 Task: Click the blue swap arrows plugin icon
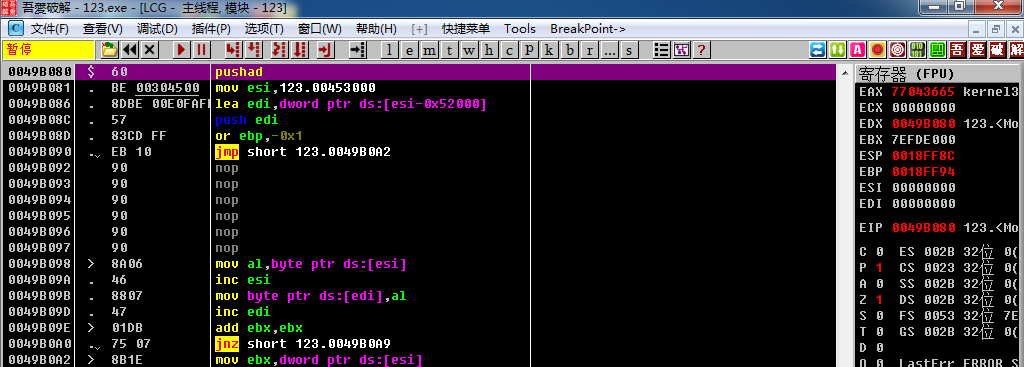tap(818, 50)
